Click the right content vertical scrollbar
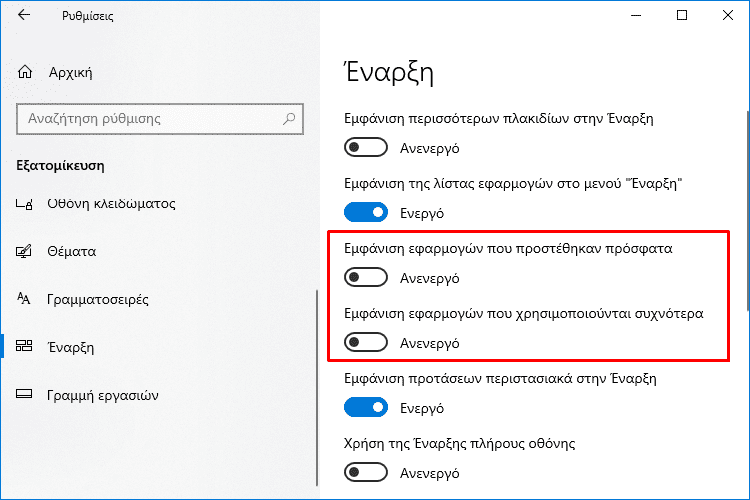750x500 pixels. [748, 211]
